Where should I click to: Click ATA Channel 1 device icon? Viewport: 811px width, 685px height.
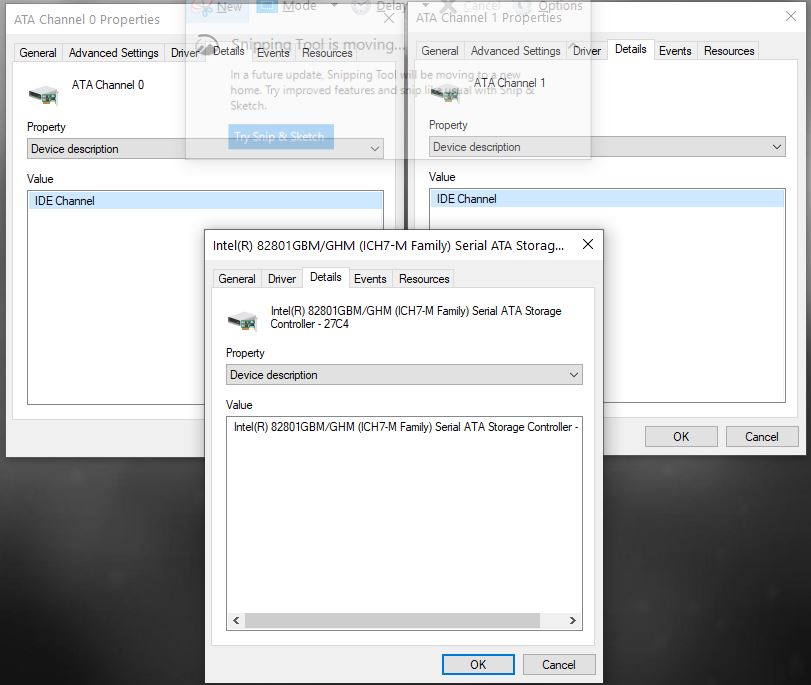point(445,93)
